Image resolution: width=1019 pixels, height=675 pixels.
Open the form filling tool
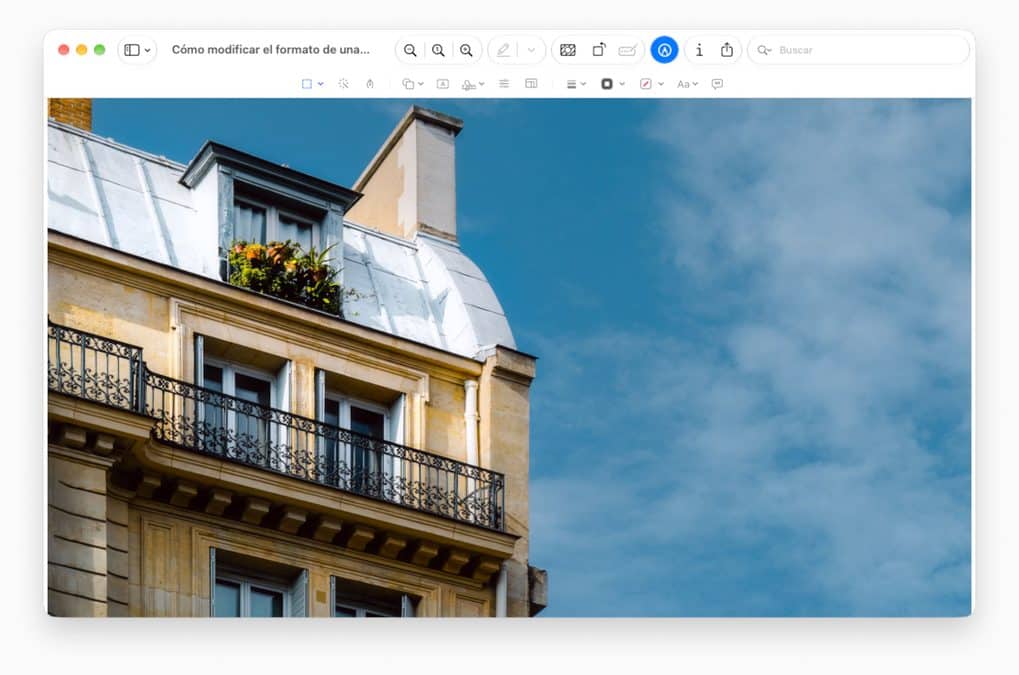click(x=627, y=50)
